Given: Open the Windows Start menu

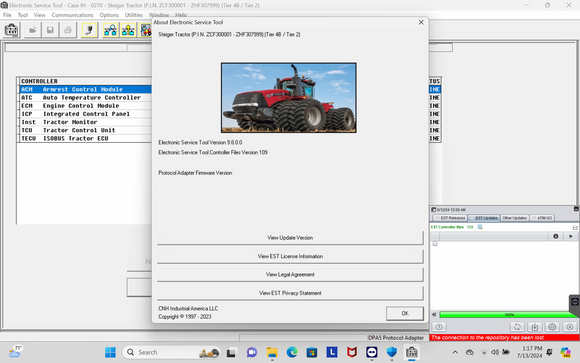Looking at the screenshot, I should pos(110,352).
